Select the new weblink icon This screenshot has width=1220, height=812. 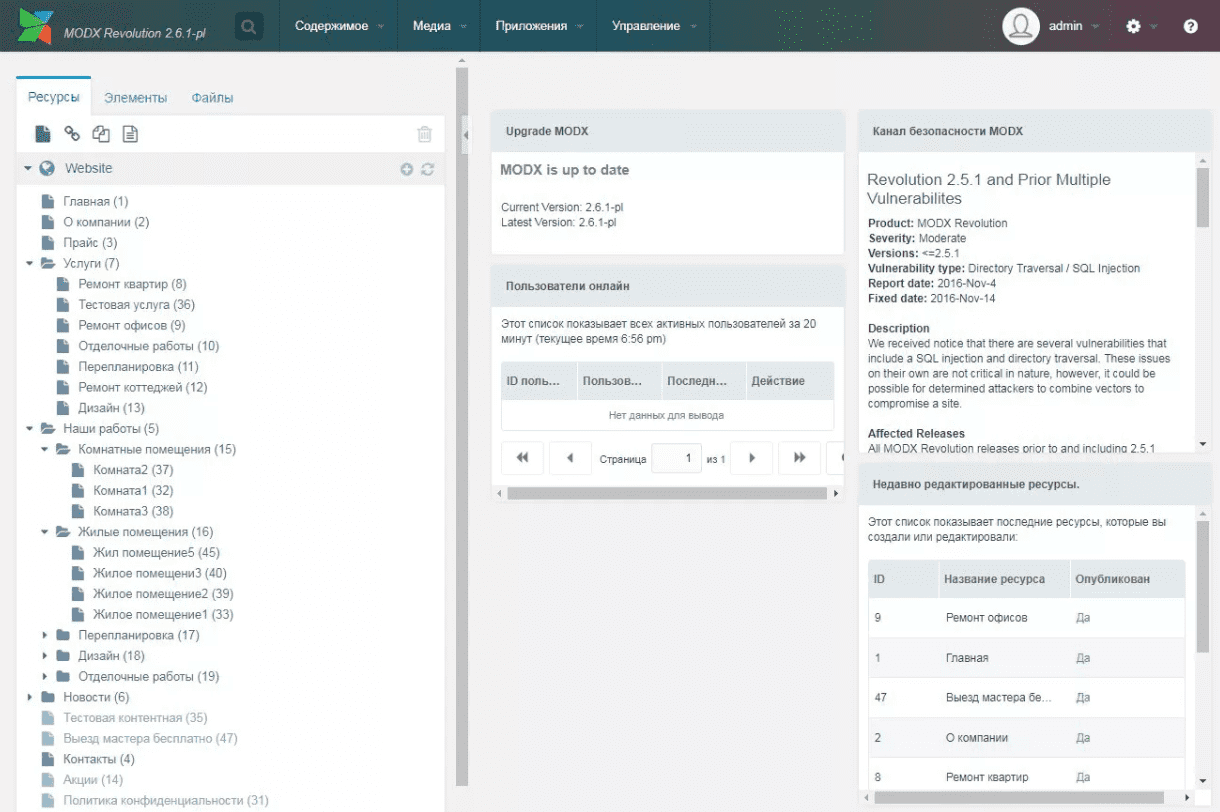69,133
